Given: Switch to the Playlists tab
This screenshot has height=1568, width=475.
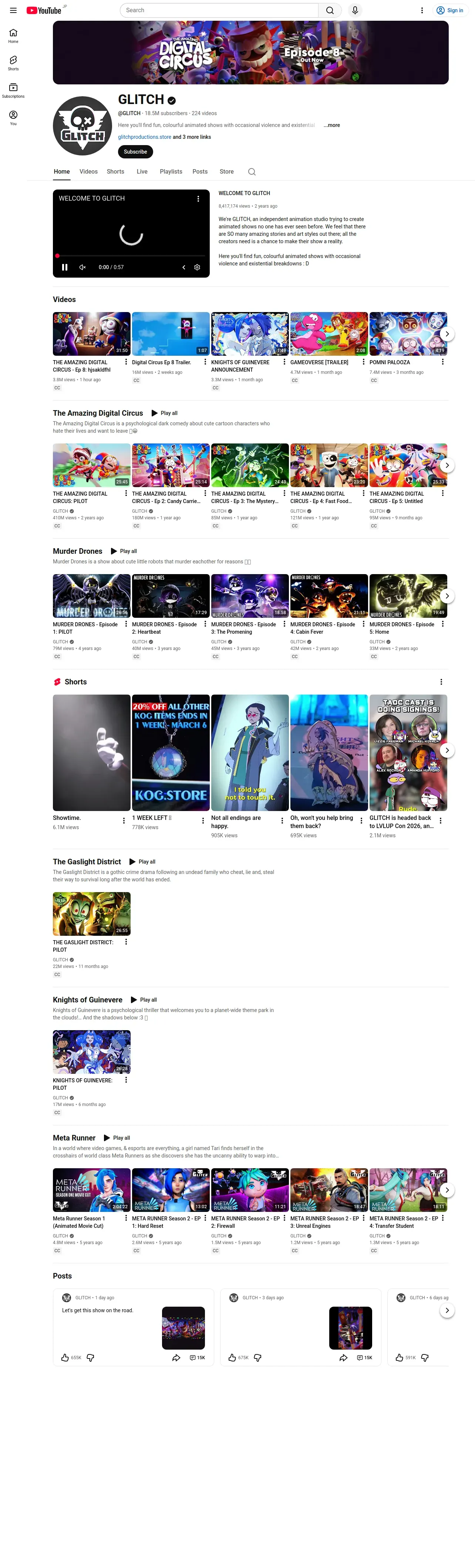Looking at the screenshot, I should 171,172.
